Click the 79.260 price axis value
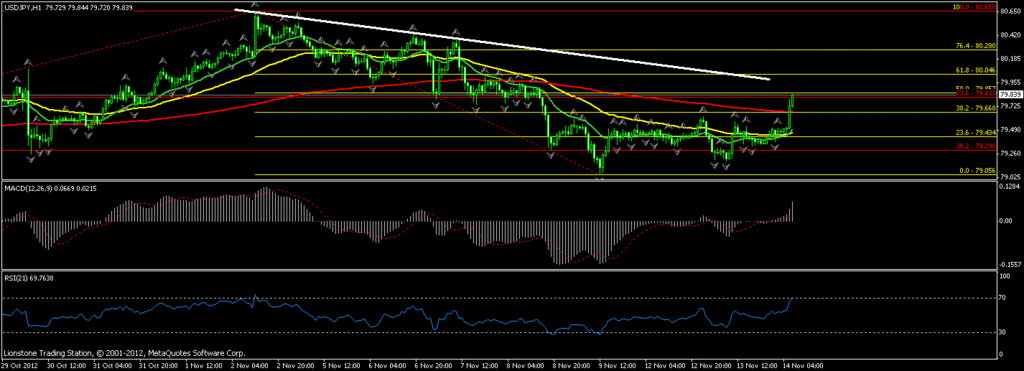 click(x=1010, y=153)
